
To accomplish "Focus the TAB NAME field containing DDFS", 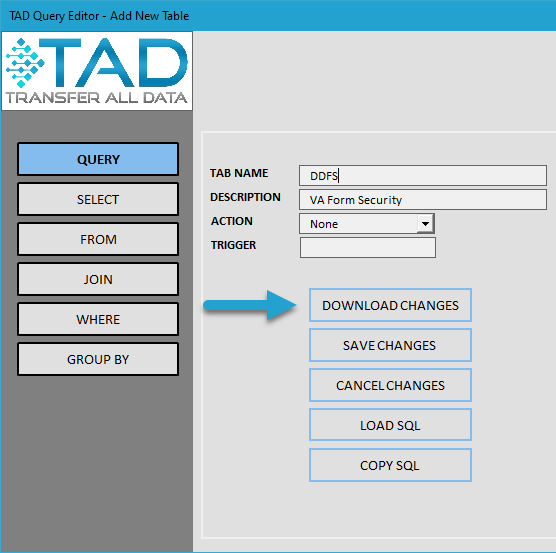I will pyautogui.click(x=423, y=175).
